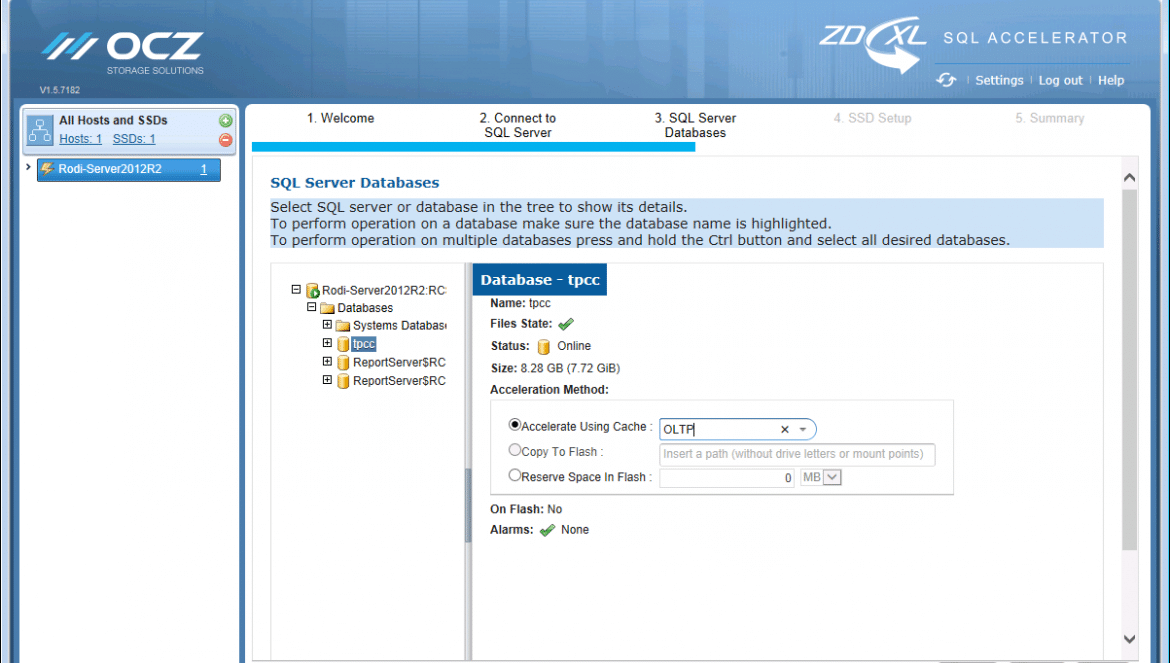
Task: Expand the Systems Databases node
Action: pos(327,324)
